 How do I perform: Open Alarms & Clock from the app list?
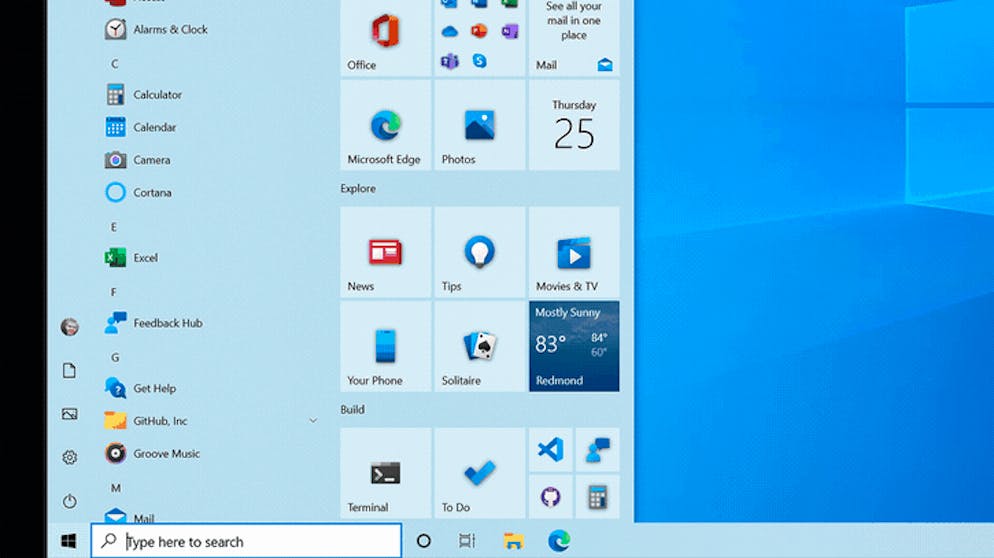click(x=157, y=29)
